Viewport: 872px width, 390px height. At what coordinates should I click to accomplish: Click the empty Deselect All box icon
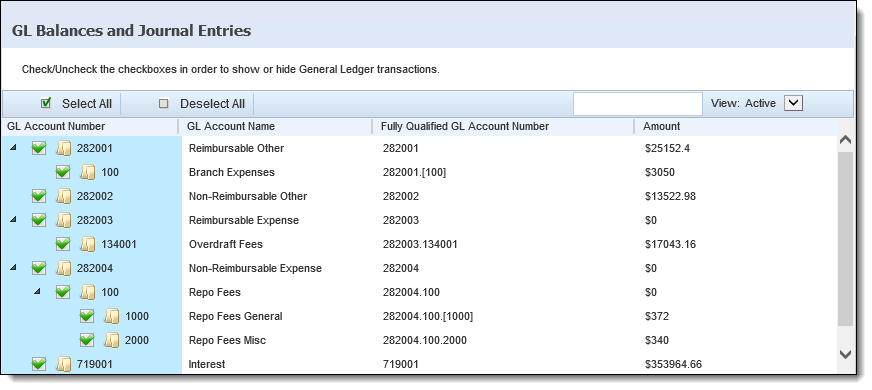(x=164, y=103)
